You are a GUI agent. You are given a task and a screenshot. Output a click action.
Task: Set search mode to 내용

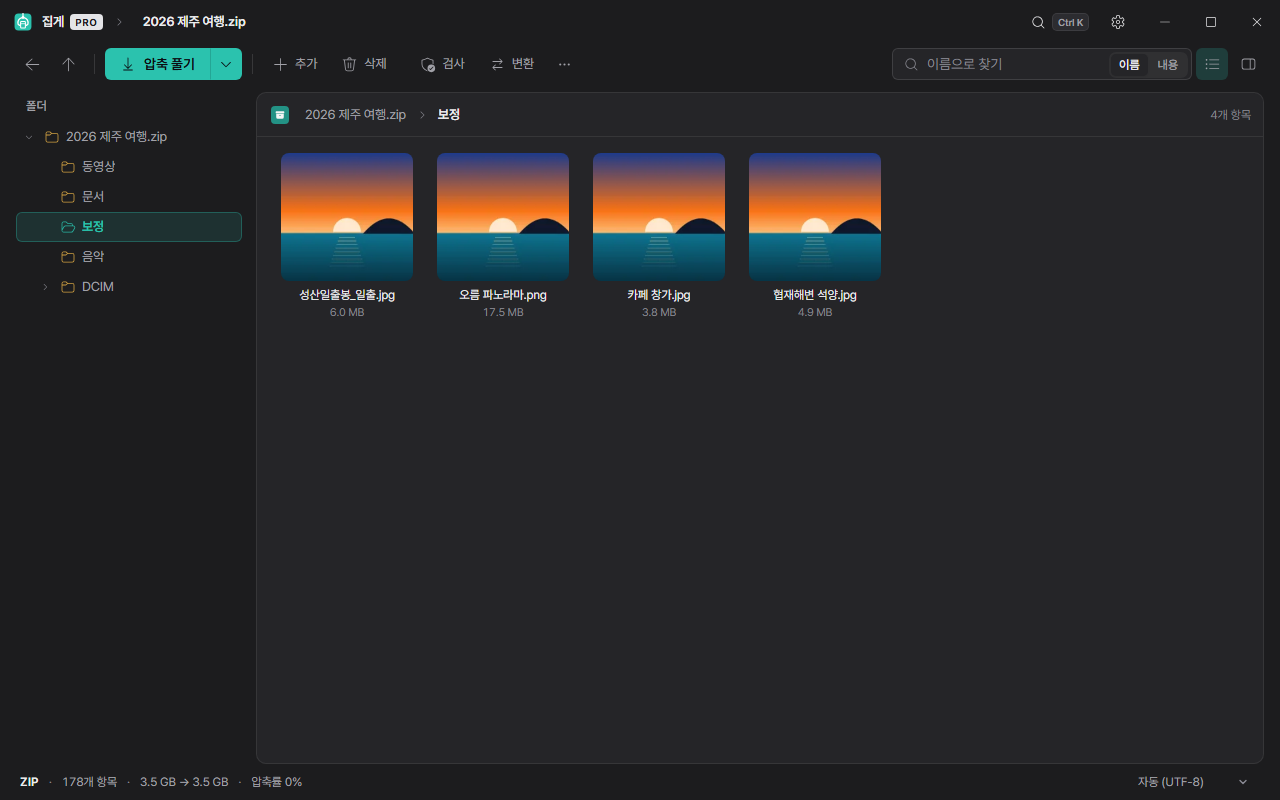click(1168, 64)
